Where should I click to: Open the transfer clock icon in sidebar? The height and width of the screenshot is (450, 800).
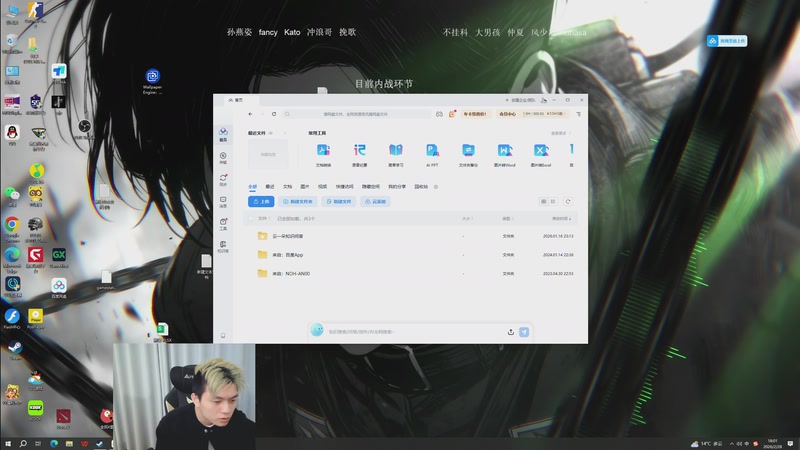(x=223, y=158)
